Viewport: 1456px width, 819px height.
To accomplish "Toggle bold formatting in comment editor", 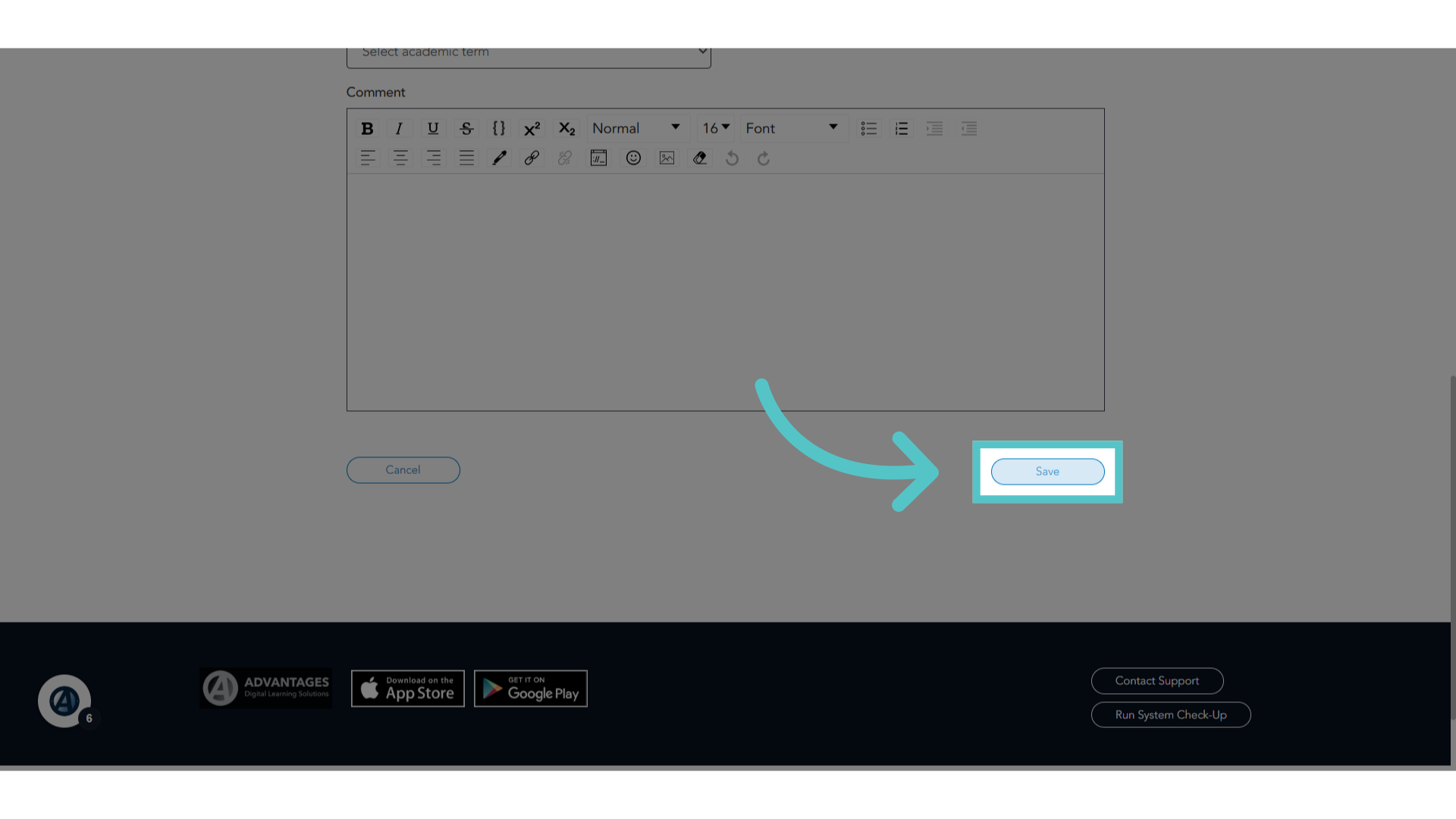I will (x=367, y=128).
